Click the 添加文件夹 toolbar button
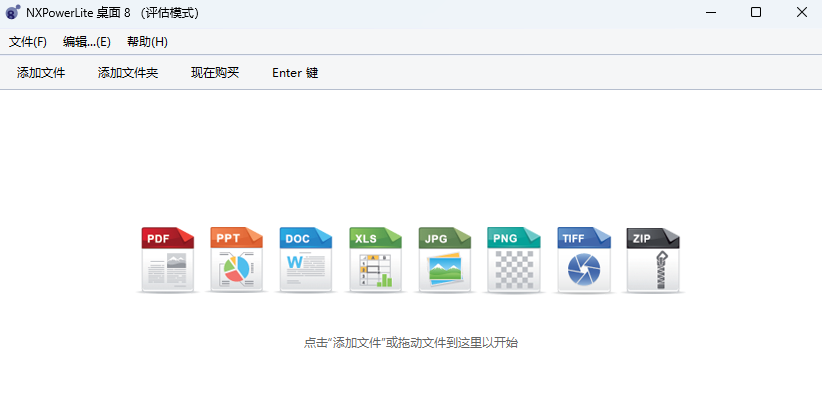 coord(128,73)
